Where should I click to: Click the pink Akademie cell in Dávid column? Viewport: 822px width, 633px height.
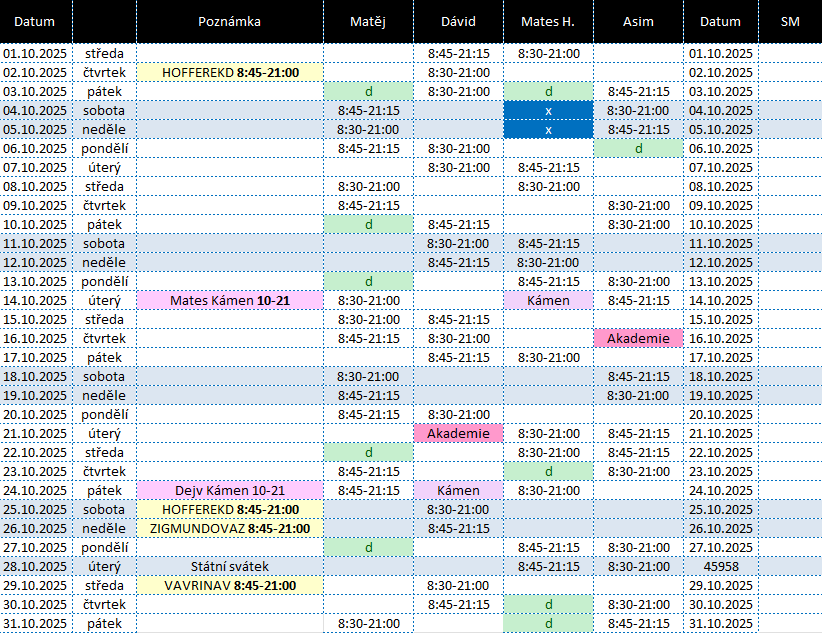coord(458,433)
